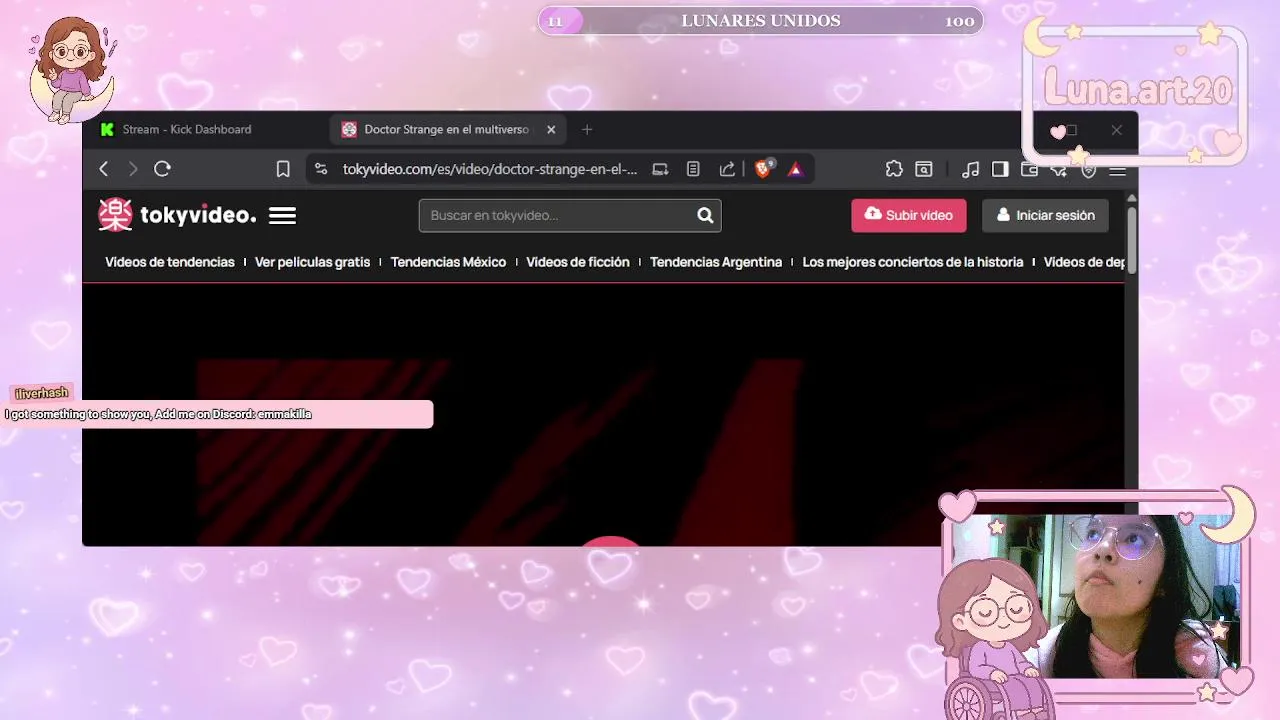
Task: Go forward in the browser history
Action: [x=133, y=169]
